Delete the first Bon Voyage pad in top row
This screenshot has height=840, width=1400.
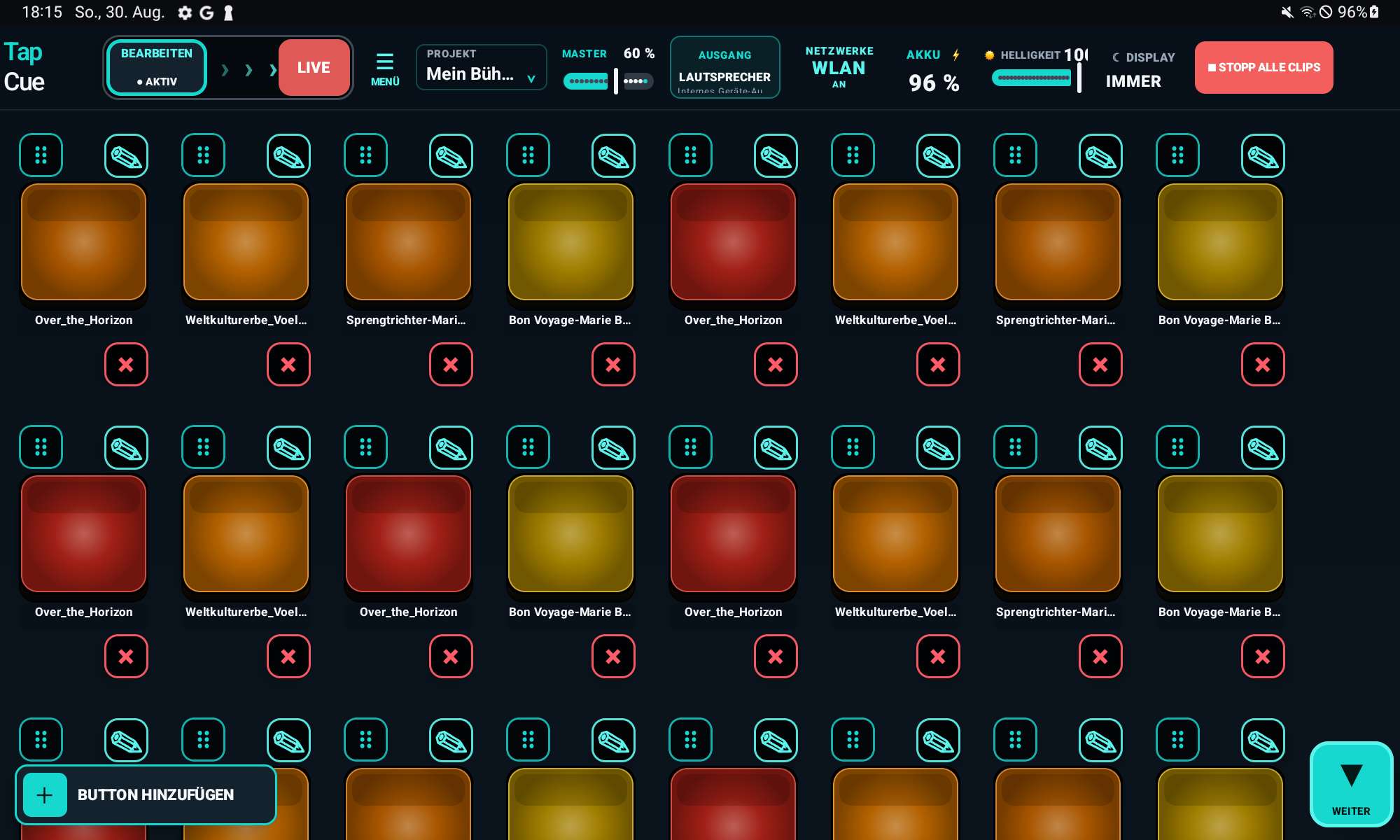[x=613, y=364]
